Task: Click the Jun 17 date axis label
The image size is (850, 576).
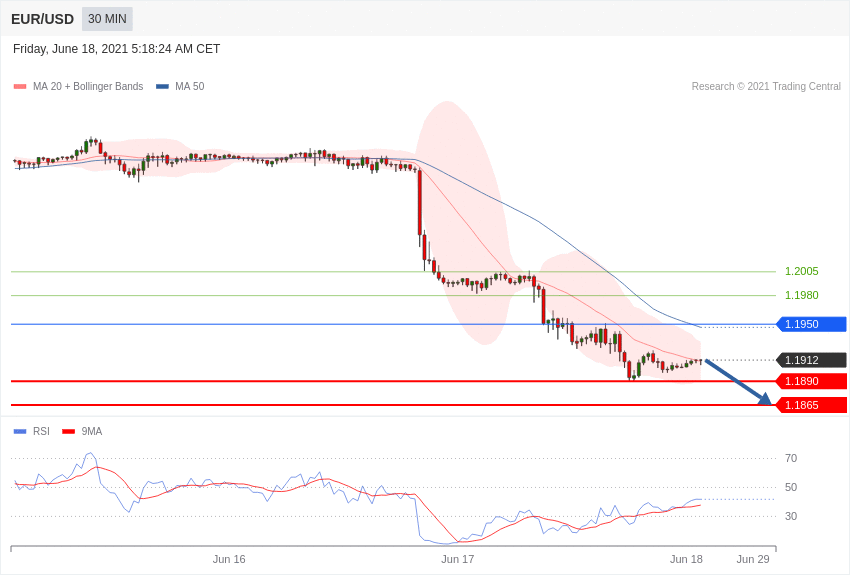Action: tap(458, 559)
